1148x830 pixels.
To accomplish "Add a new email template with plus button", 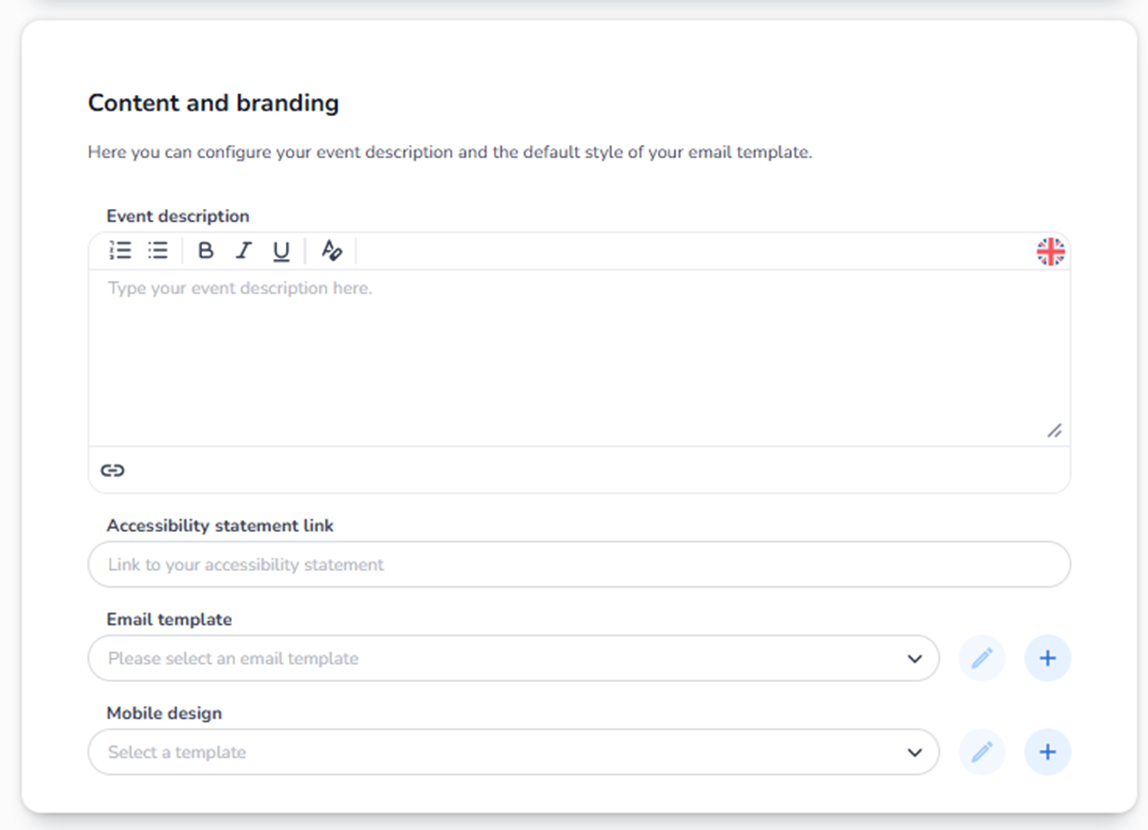I will click(1047, 658).
